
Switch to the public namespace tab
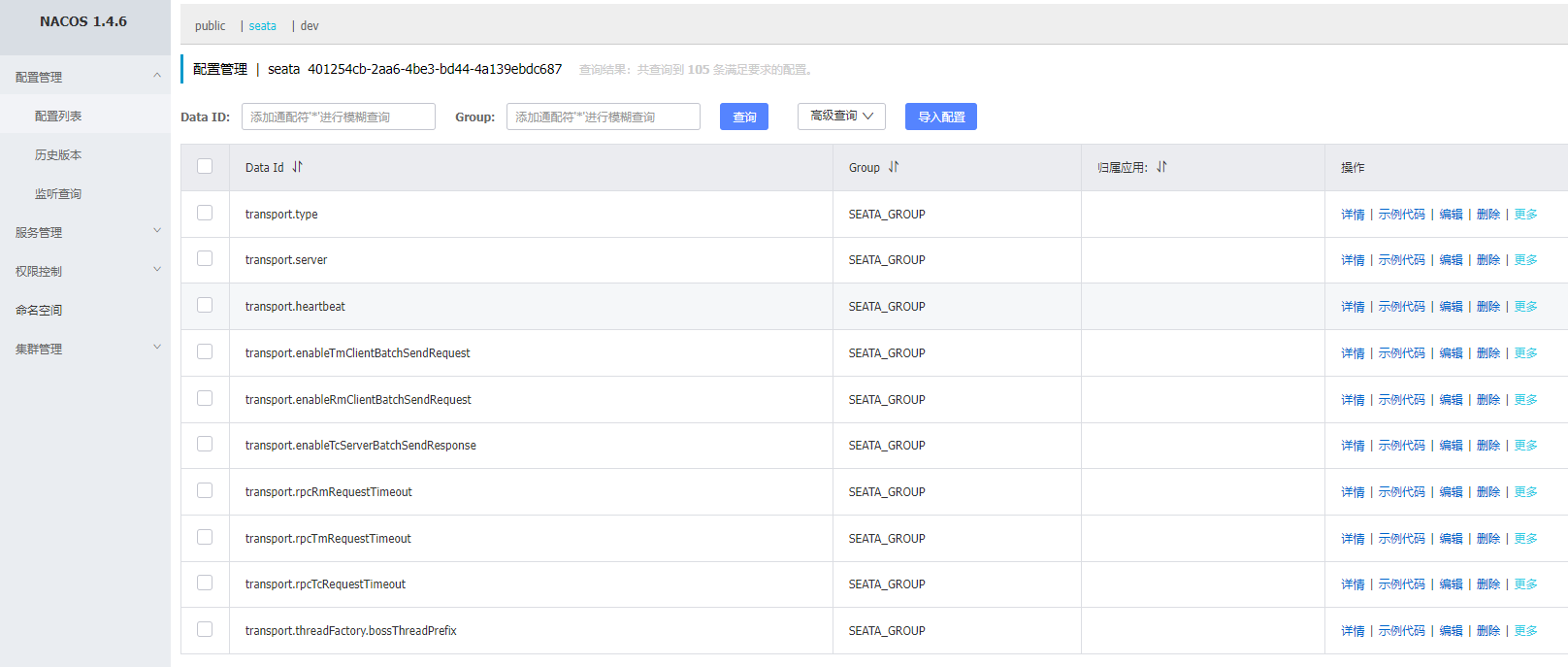(210, 26)
